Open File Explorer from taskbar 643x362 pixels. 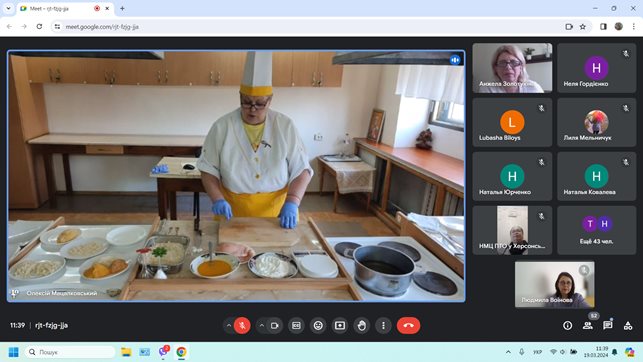(x=126, y=352)
